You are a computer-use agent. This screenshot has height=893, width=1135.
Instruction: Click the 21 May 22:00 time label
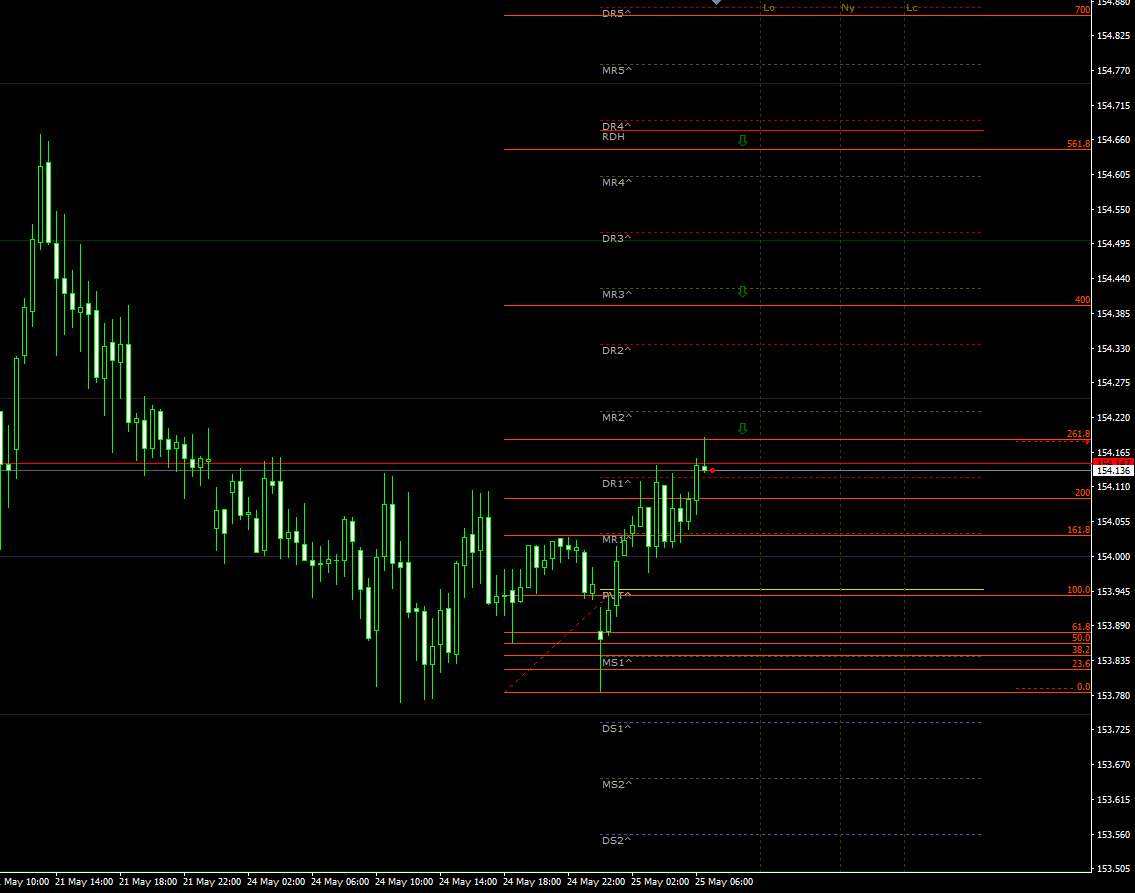[x=212, y=882]
